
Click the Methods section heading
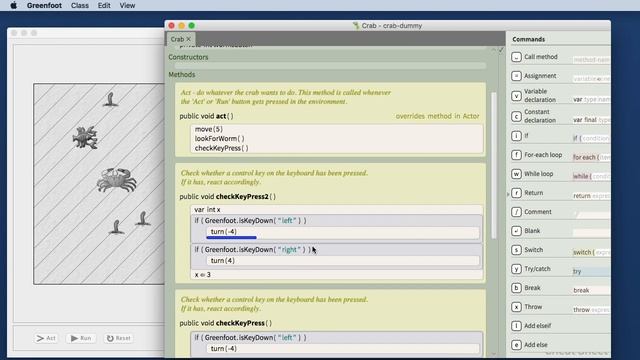[182, 75]
